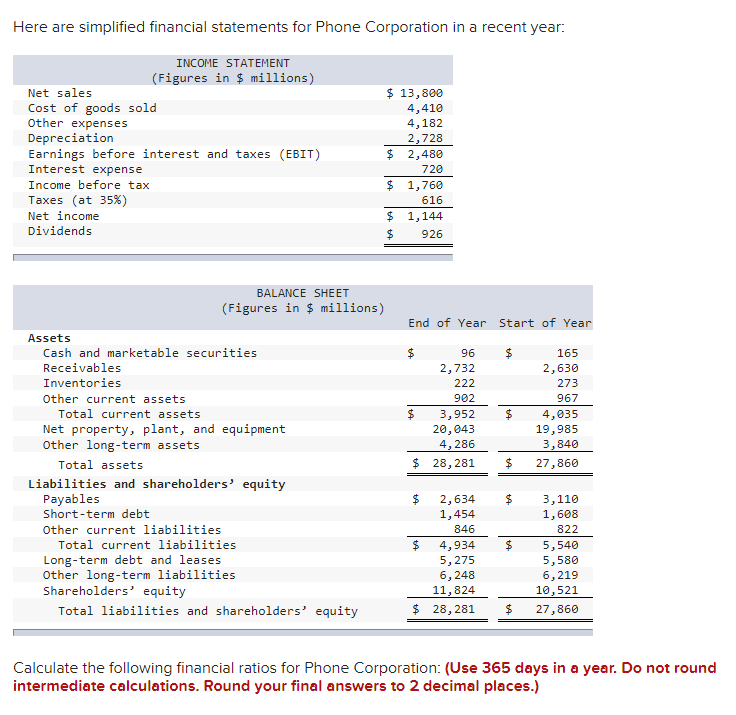Click Net property, plant, and equipment label

click(164, 429)
